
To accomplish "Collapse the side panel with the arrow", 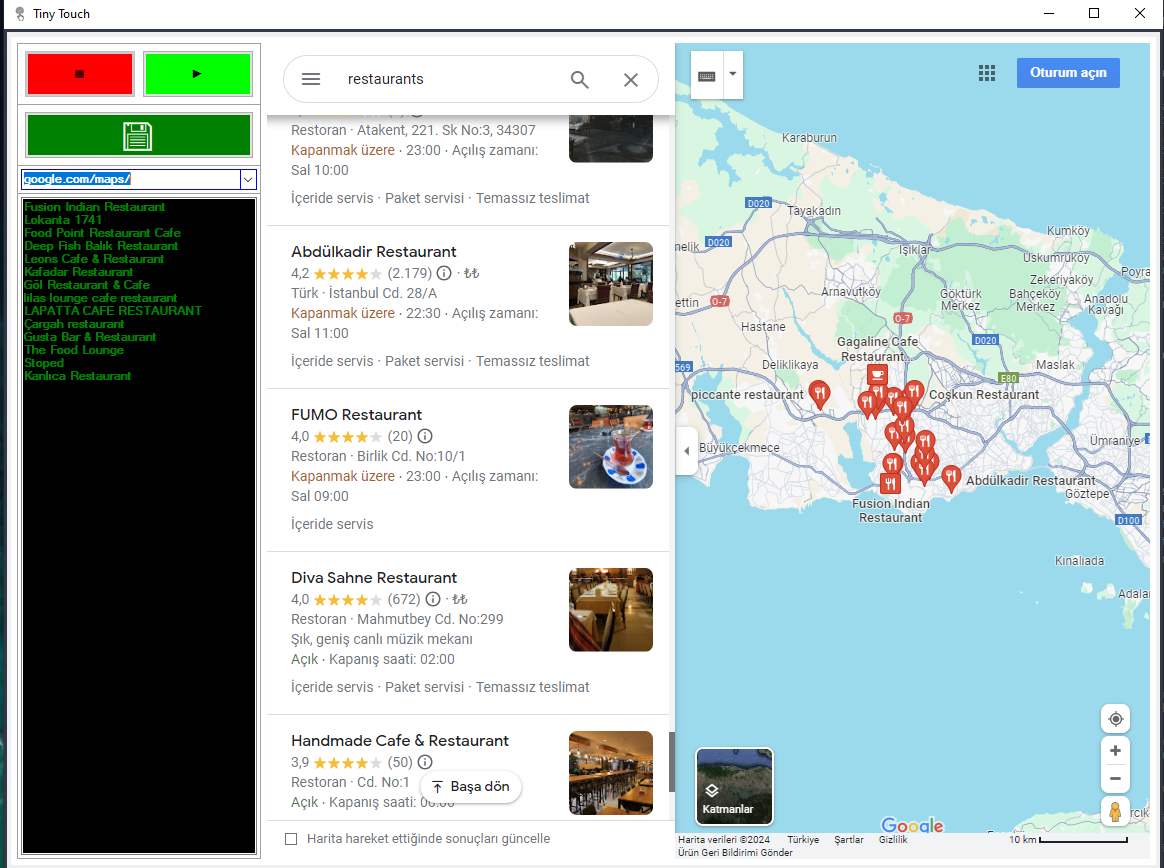I will 687,451.
